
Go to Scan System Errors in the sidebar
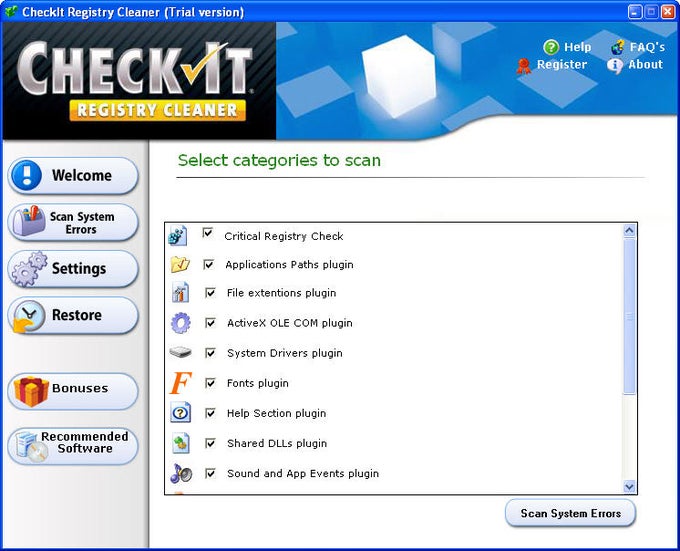[73, 222]
